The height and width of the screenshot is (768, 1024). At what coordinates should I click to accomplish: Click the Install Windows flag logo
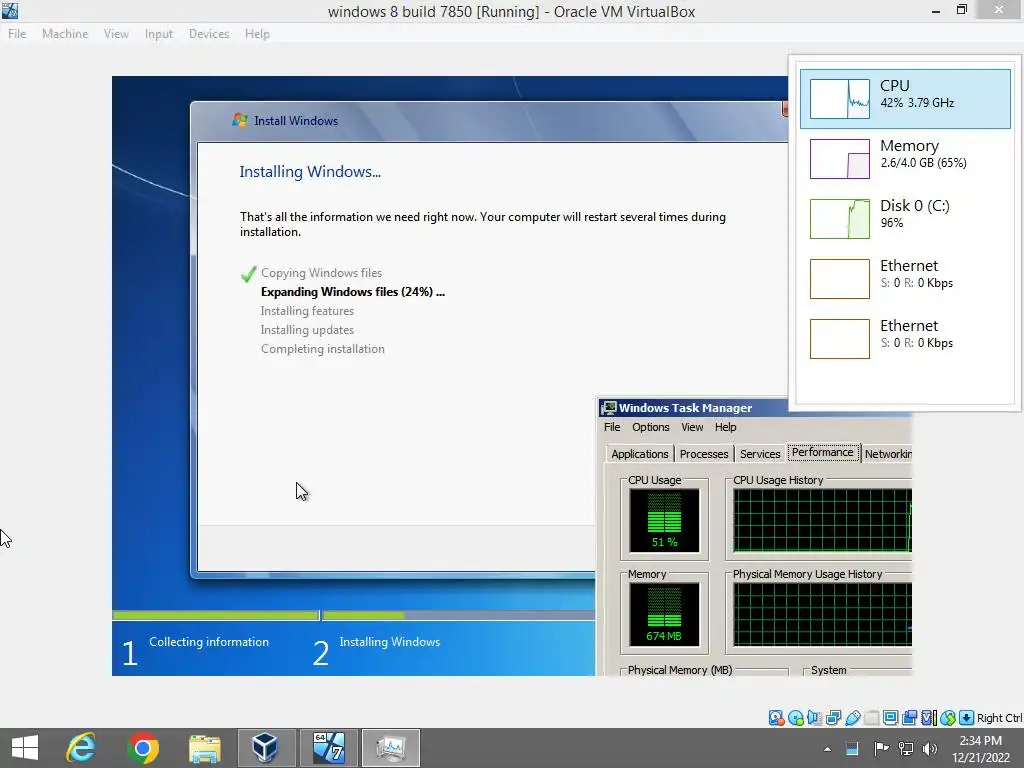tap(240, 120)
